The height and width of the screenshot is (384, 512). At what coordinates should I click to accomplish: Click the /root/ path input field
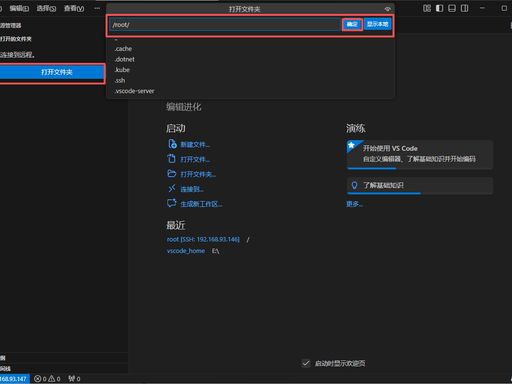(225, 25)
